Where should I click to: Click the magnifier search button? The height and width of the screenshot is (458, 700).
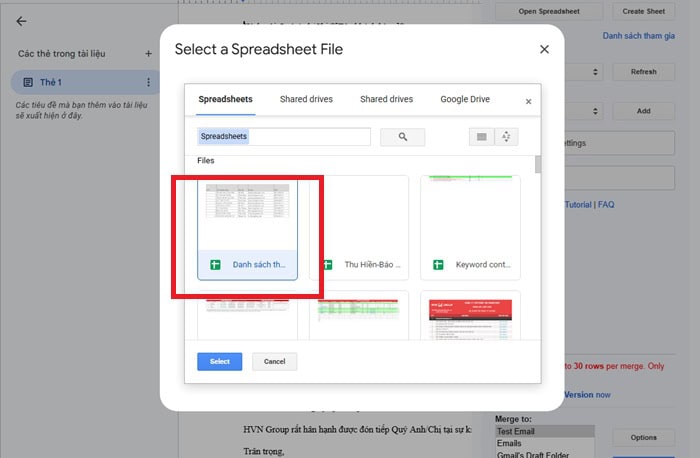tap(403, 137)
